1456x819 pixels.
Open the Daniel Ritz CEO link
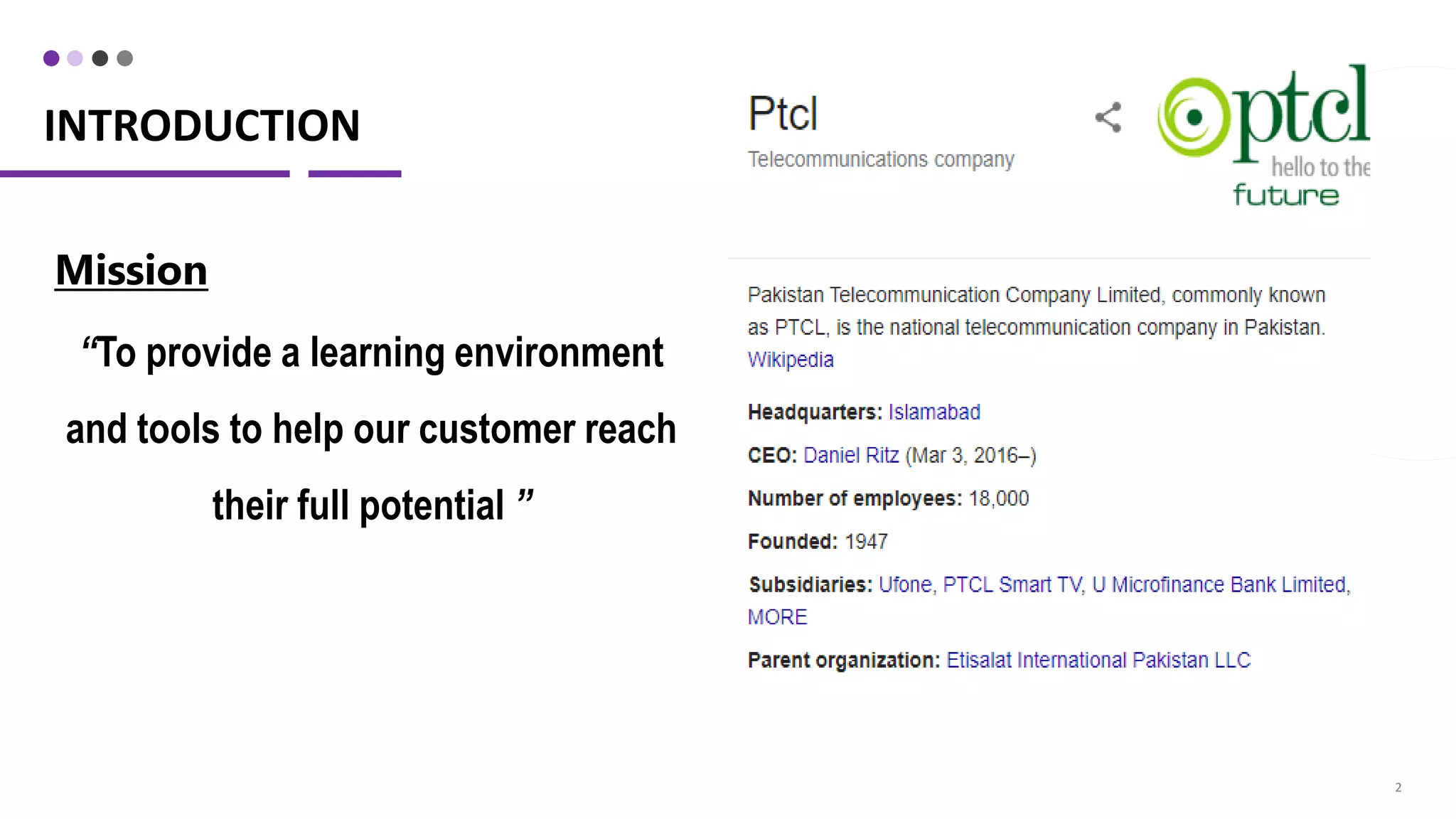tap(851, 455)
